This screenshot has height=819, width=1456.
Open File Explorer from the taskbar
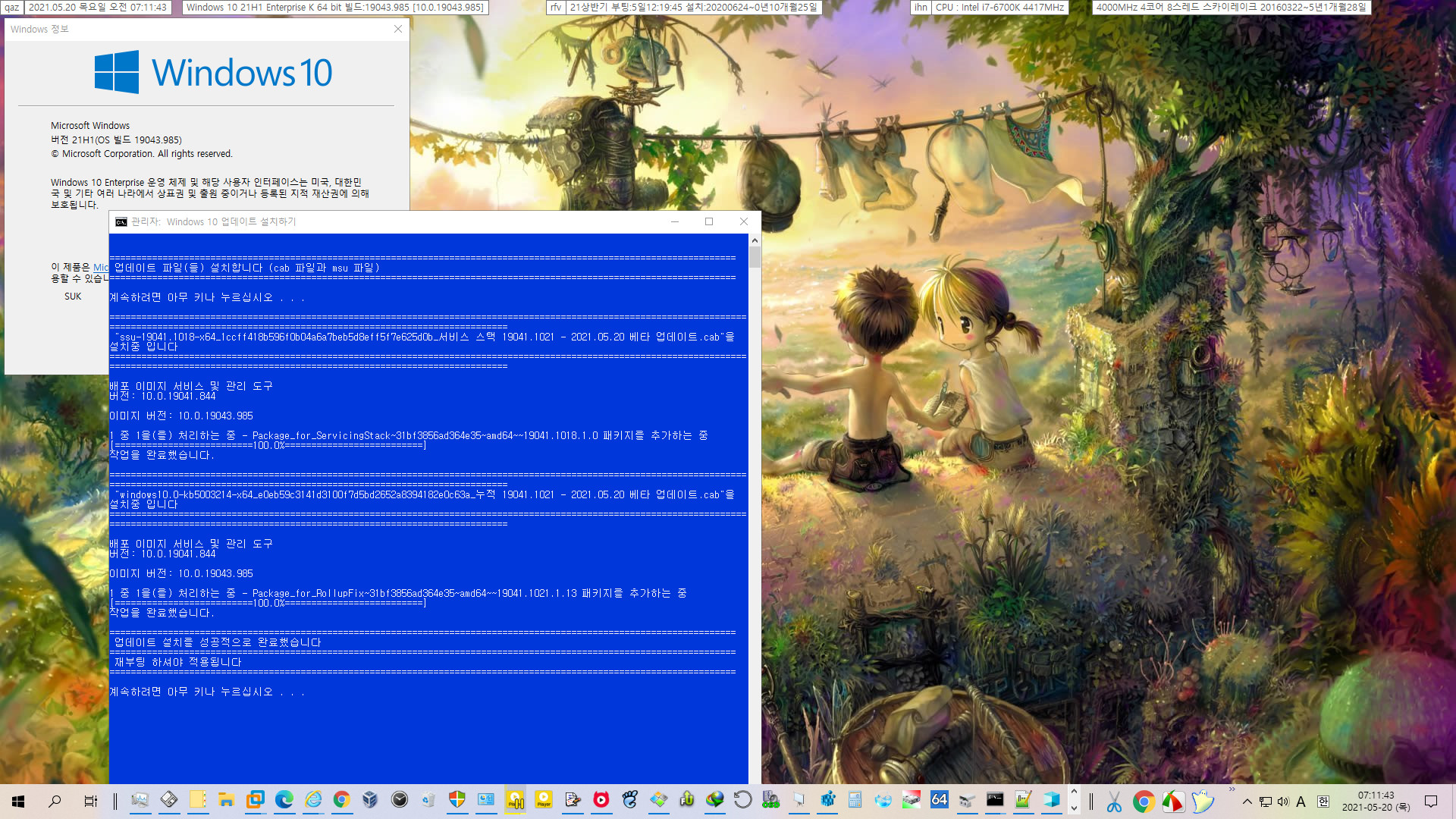226,800
